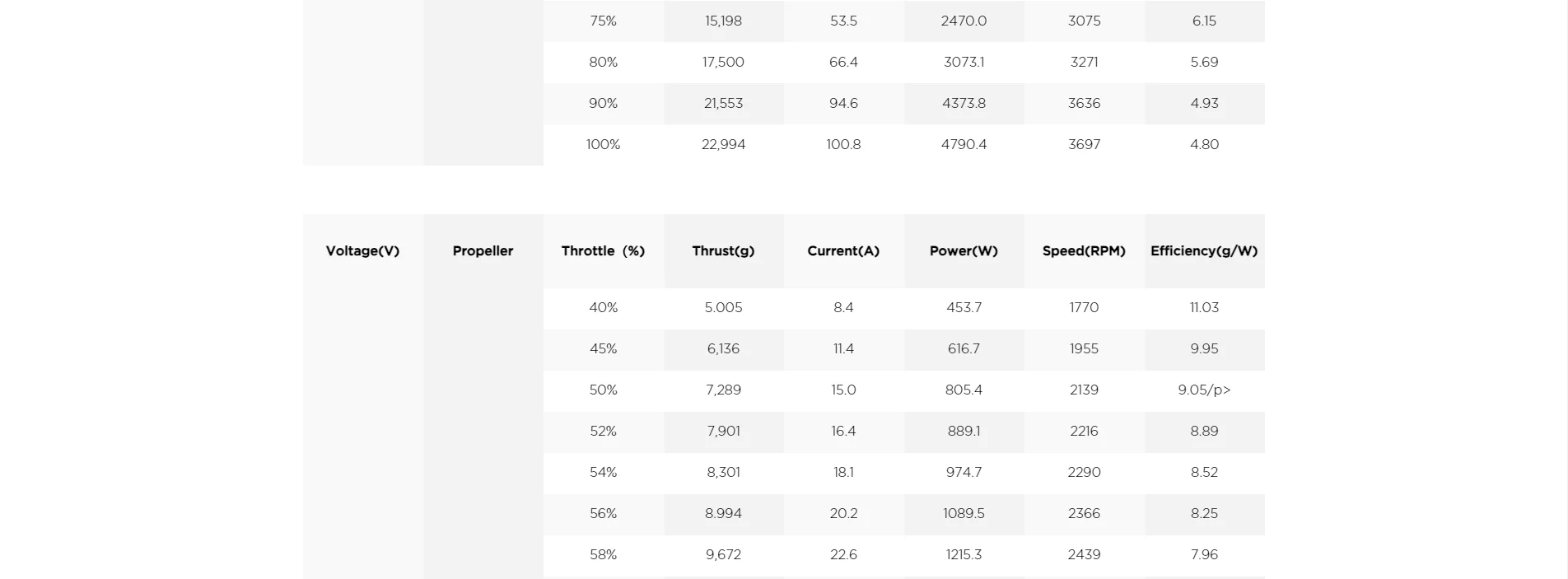
Task: Click the Thrust(g) column header
Action: (x=723, y=251)
